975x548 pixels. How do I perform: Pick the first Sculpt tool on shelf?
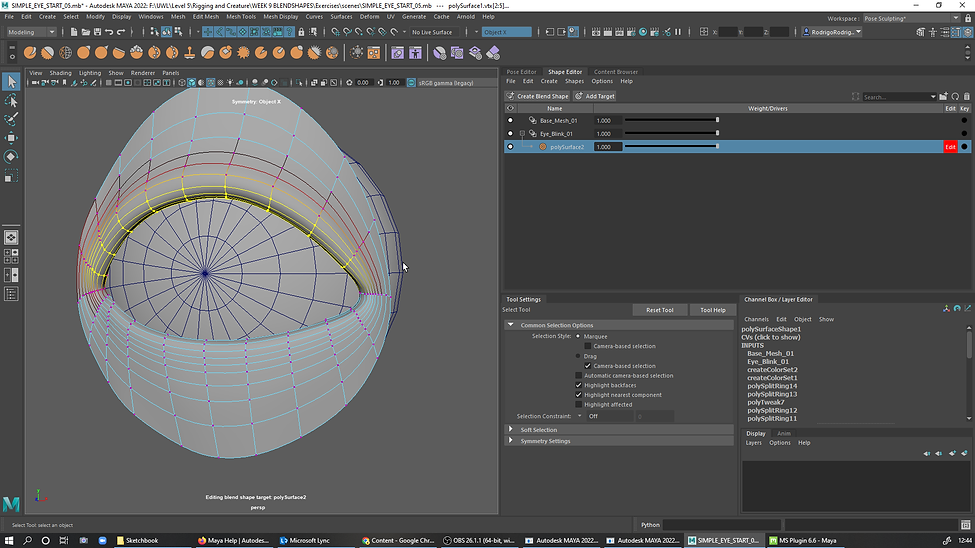coord(30,53)
